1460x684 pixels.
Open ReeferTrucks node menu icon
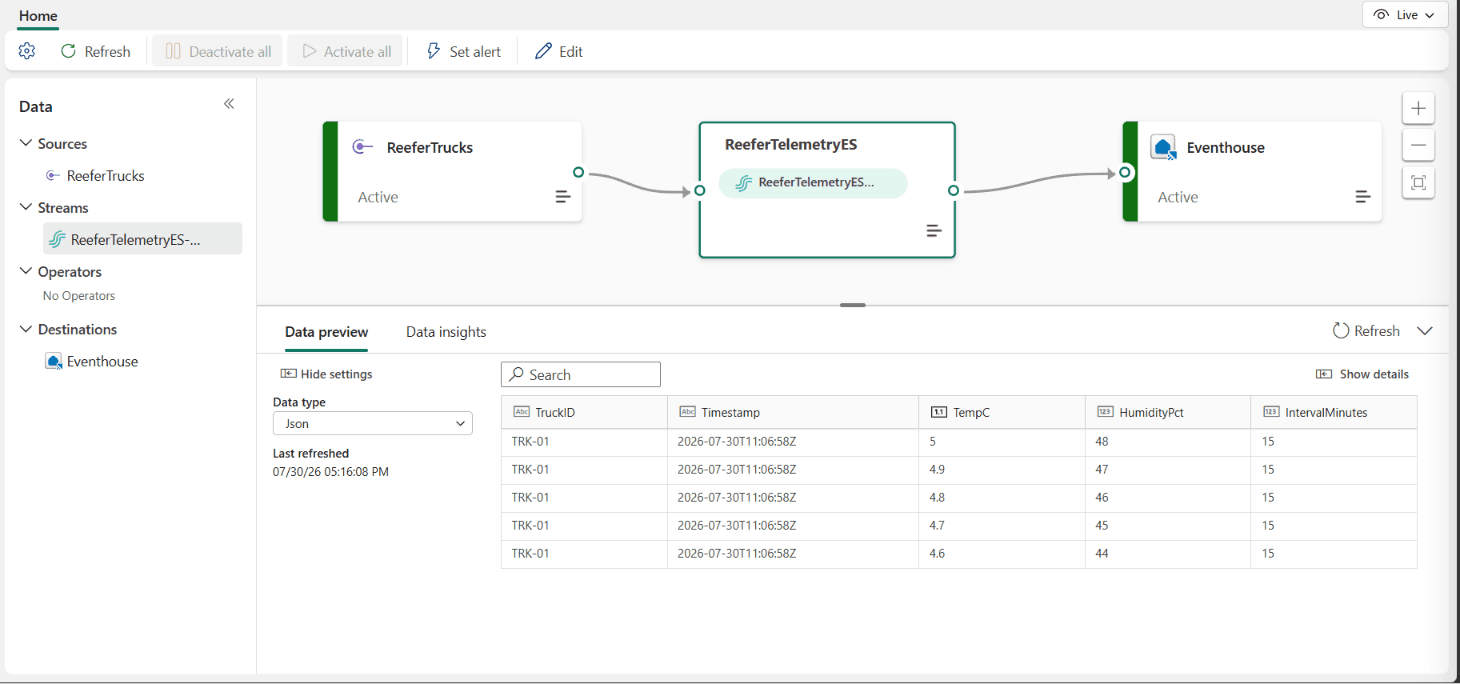click(563, 197)
